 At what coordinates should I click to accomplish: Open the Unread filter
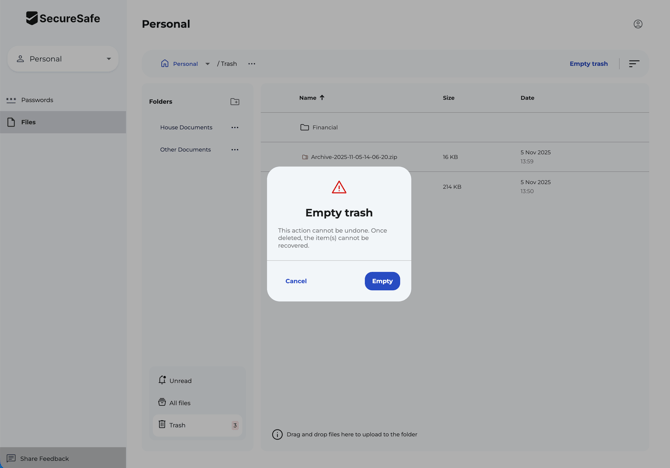[x=180, y=381]
